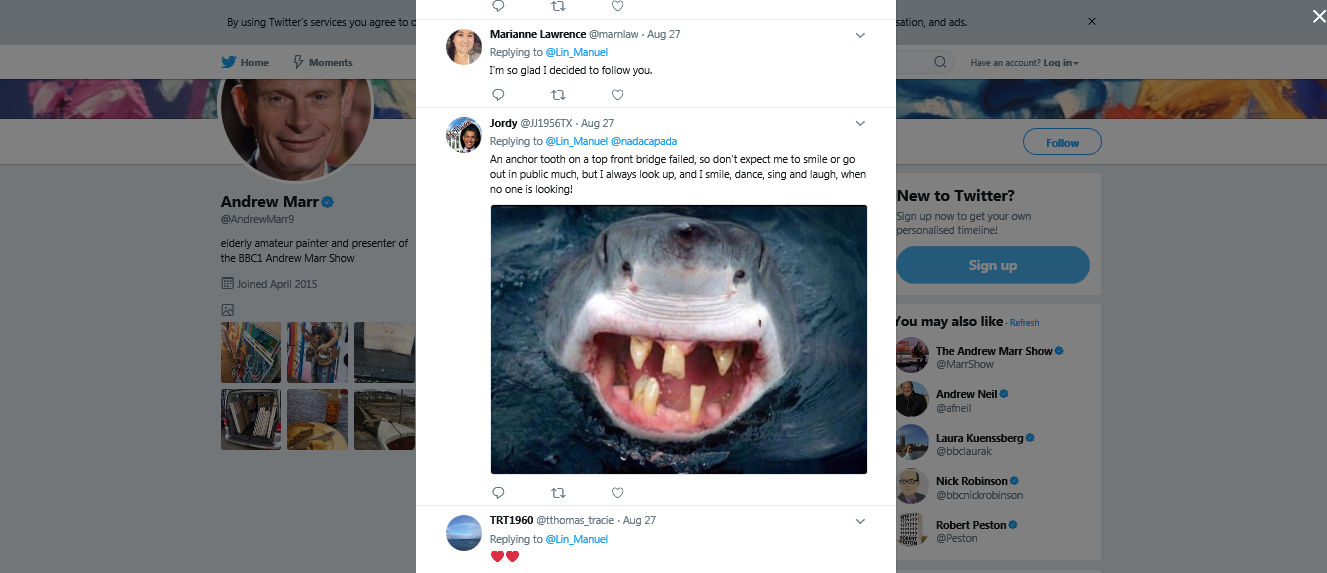Open TRT1960 tweet options chevron
1327x573 pixels.
[x=860, y=521]
